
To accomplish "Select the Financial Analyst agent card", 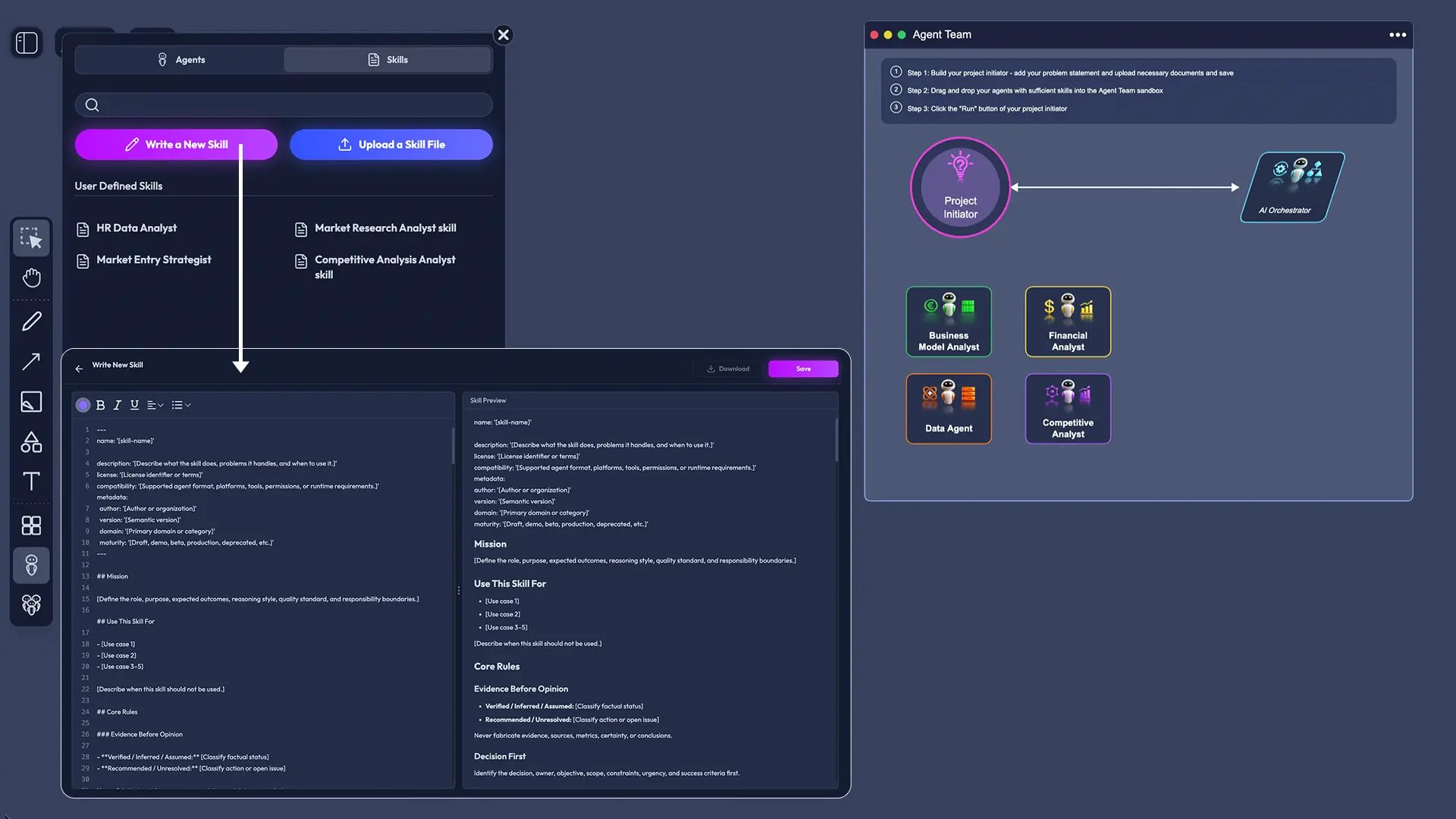I will pos(1068,322).
